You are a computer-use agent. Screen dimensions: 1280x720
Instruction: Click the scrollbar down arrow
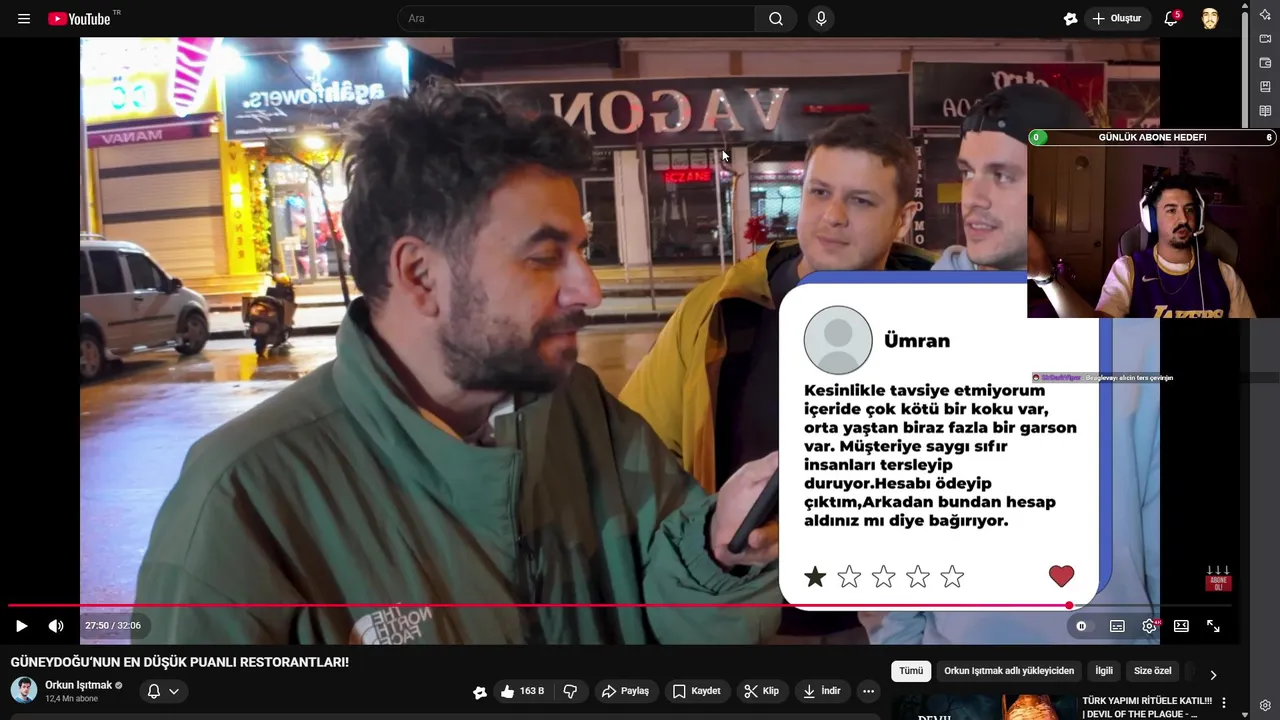coord(1245,714)
